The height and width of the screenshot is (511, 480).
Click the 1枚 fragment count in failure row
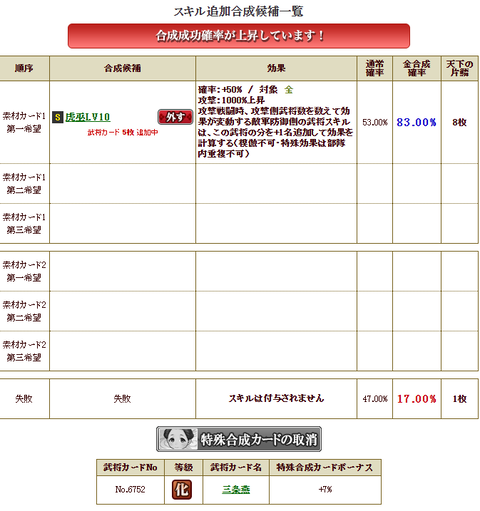click(x=459, y=399)
